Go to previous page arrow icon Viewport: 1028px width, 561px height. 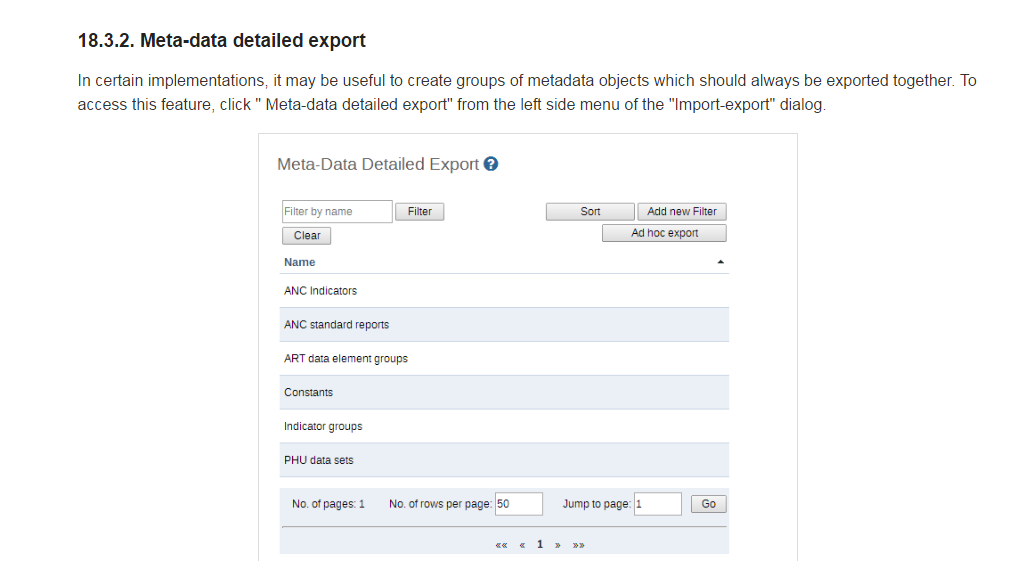pos(522,545)
